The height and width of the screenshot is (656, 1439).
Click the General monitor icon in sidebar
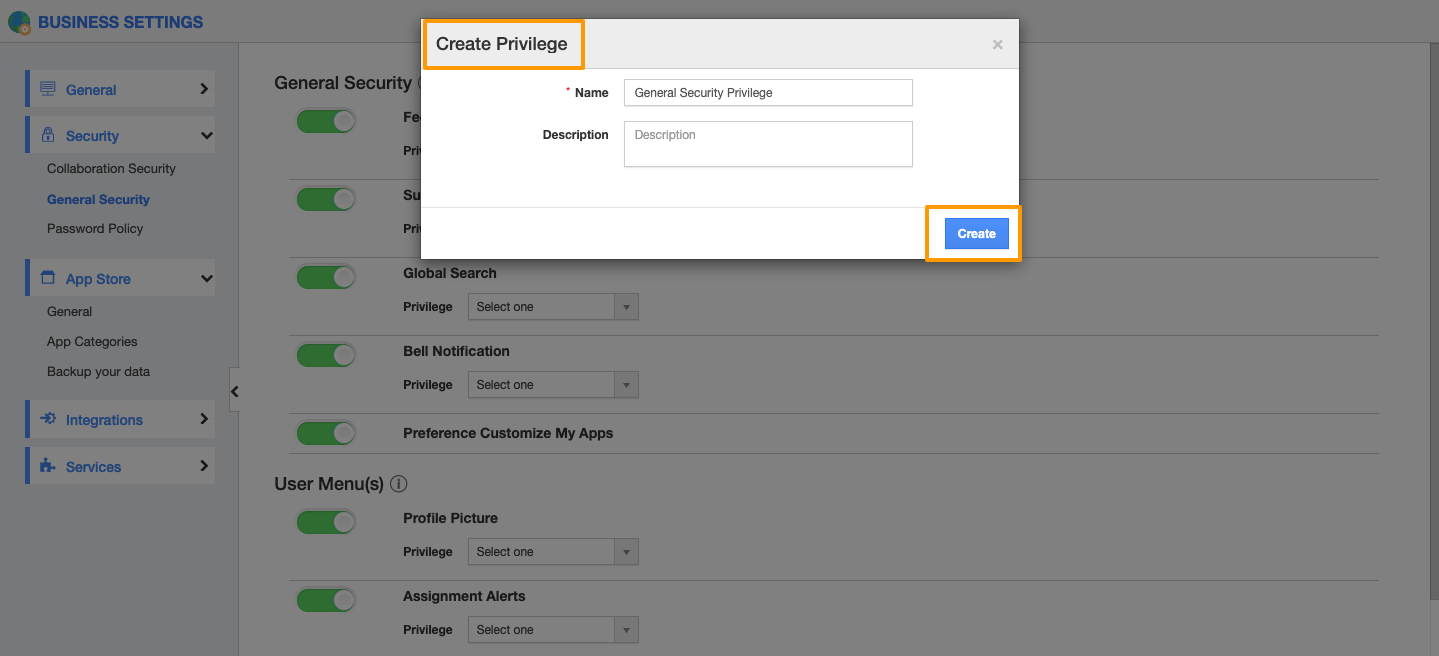tap(48, 89)
